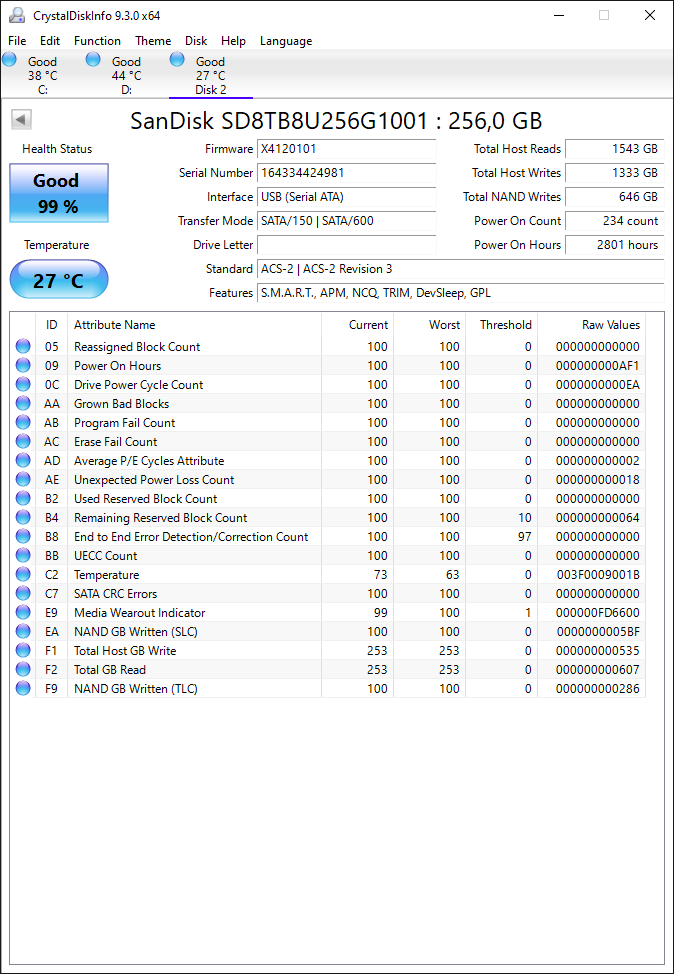Viewport: 674px width, 974px height.
Task: Click status orb for NAND GB Written (SLC)
Action: 23,632
